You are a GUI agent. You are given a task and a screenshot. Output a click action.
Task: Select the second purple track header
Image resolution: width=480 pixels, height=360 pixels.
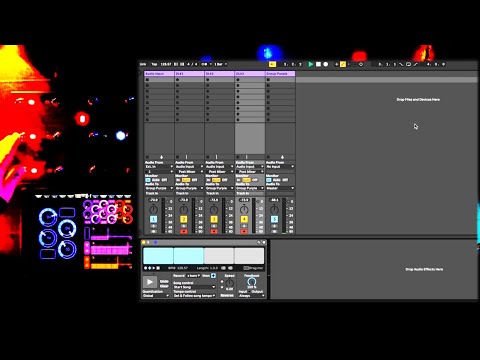(x=189, y=73)
